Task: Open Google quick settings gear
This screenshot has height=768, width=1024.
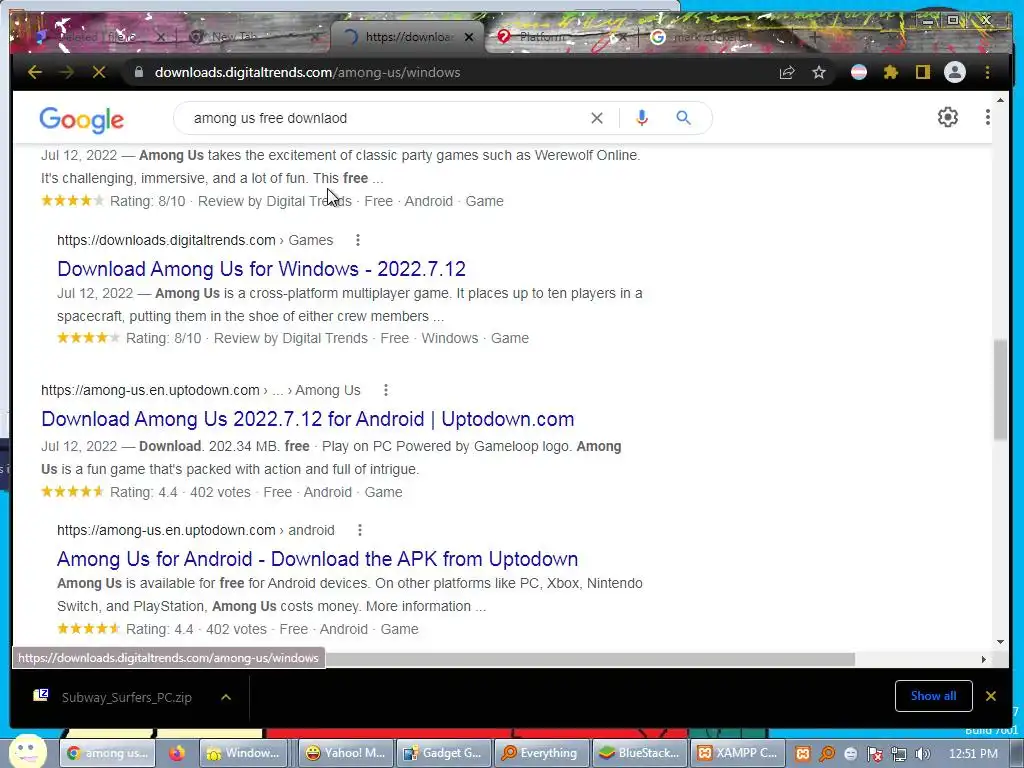Action: (x=948, y=118)
